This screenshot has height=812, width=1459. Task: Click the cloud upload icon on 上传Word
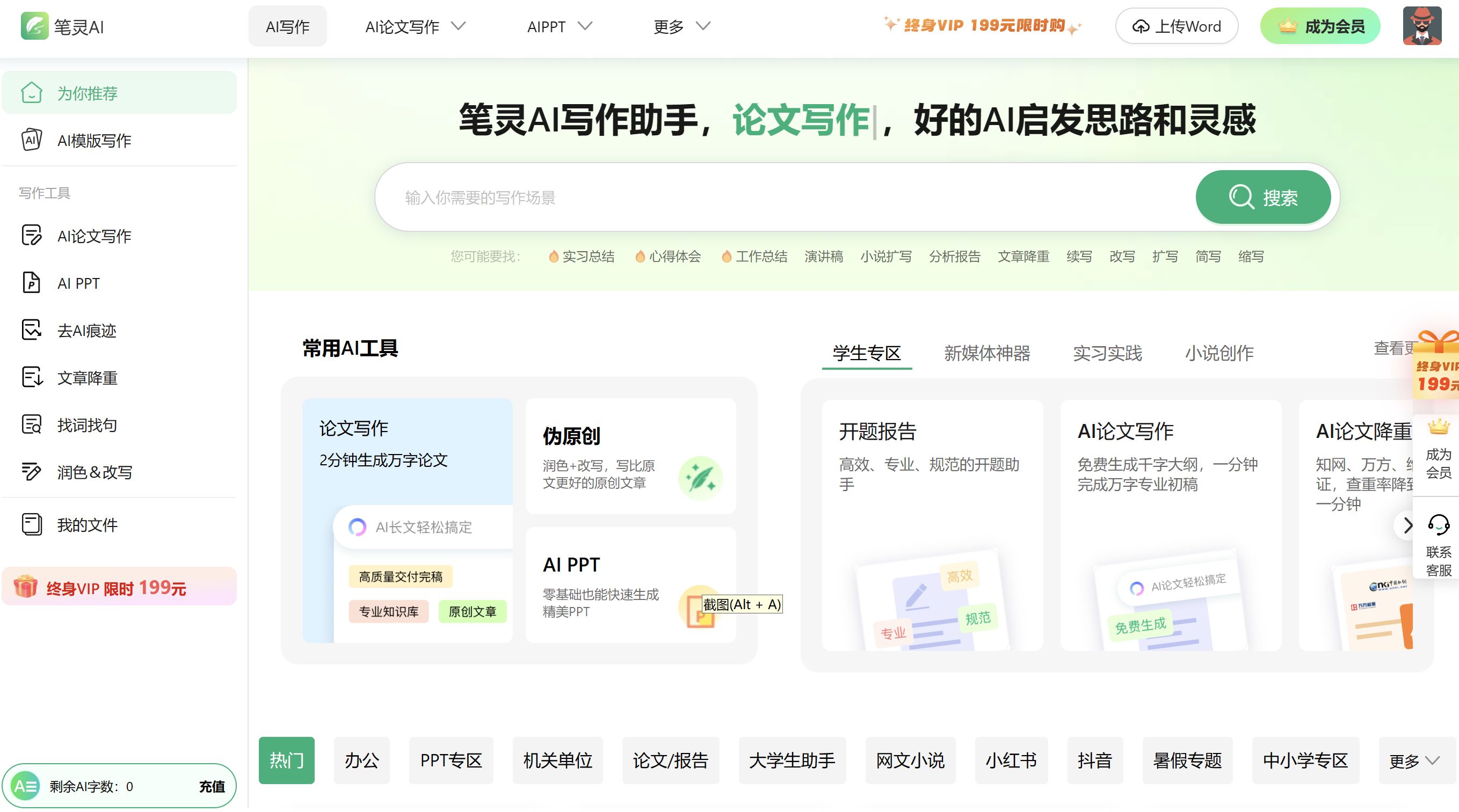click(1141, 27)
